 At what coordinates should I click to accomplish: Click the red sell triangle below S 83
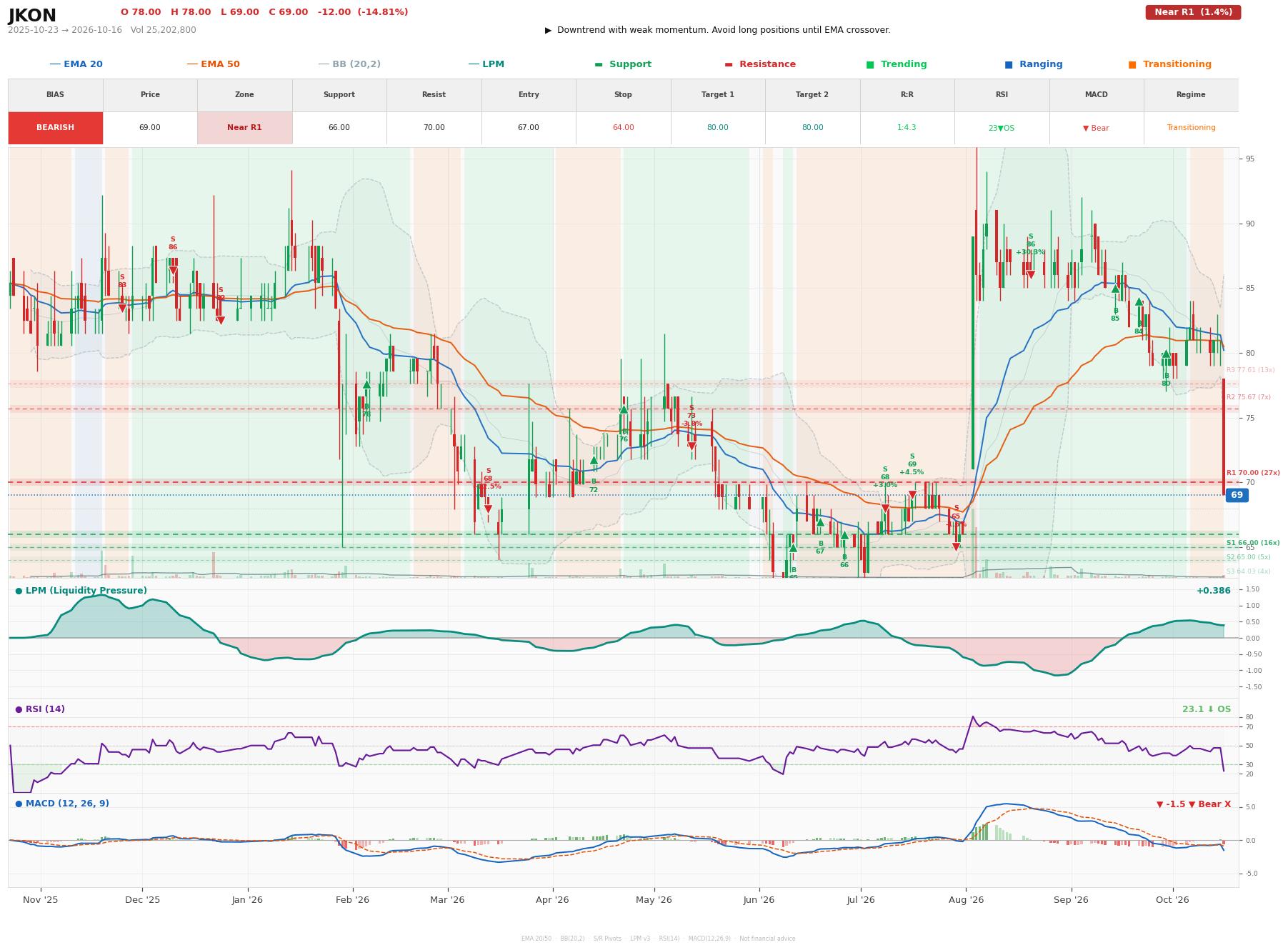(122, 309)
